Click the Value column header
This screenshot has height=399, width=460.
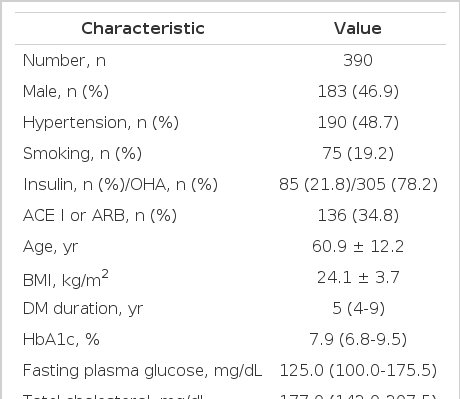358,28
